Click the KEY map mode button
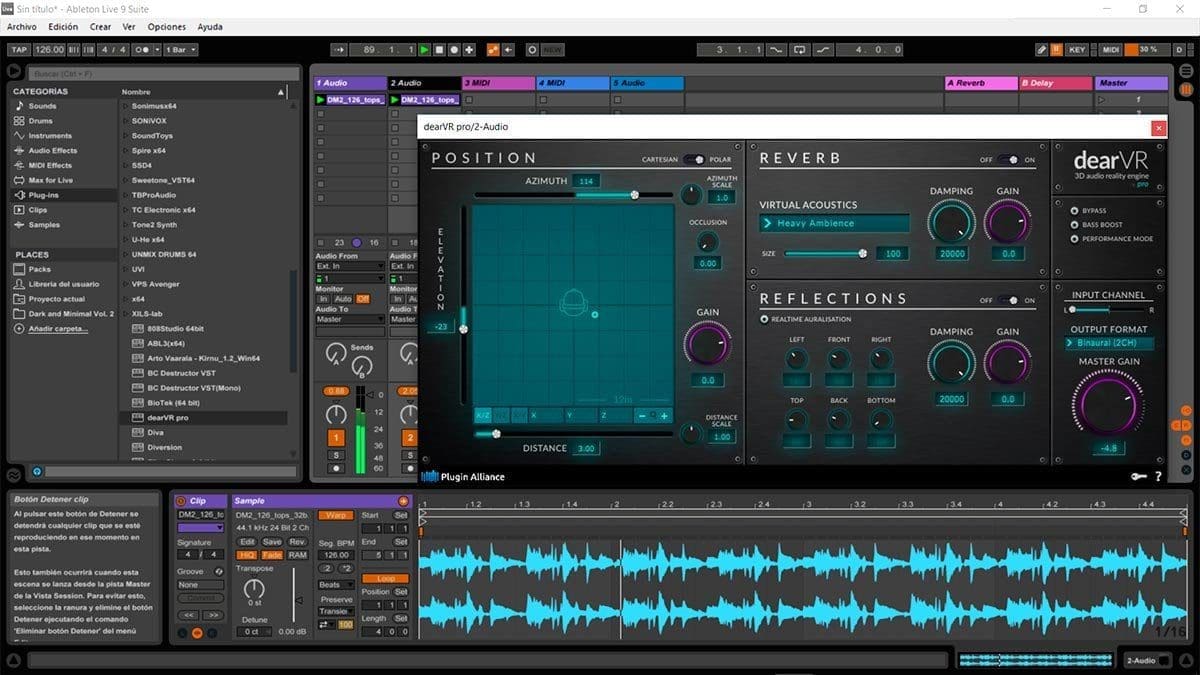The image size is (1200, 675). click(1076, 49)
